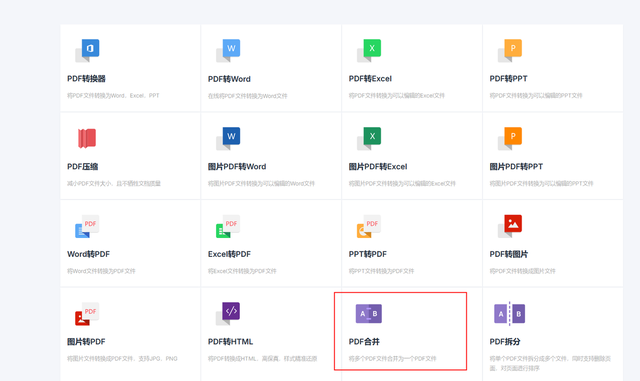The height and width of the screenshot is (381, 640).
Task: Click description 将单个PDF文件拆分成多个文件
Action: click(550, 363)
